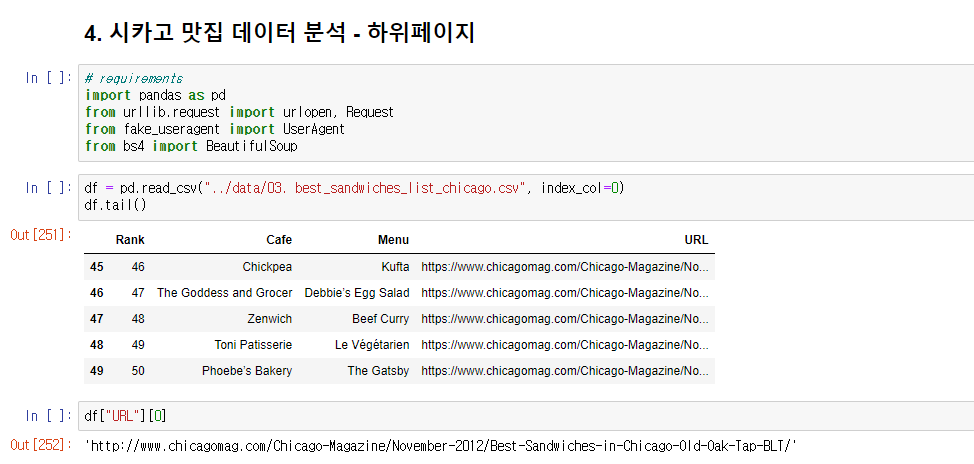Screen dimensions: 974x464
Task: Click the CSV file path string in read_csv
Action: (x=366, y=188)
